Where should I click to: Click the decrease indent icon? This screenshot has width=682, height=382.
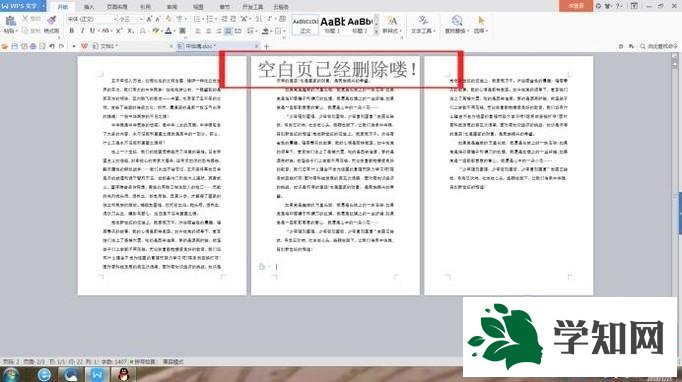coord(224,19)
